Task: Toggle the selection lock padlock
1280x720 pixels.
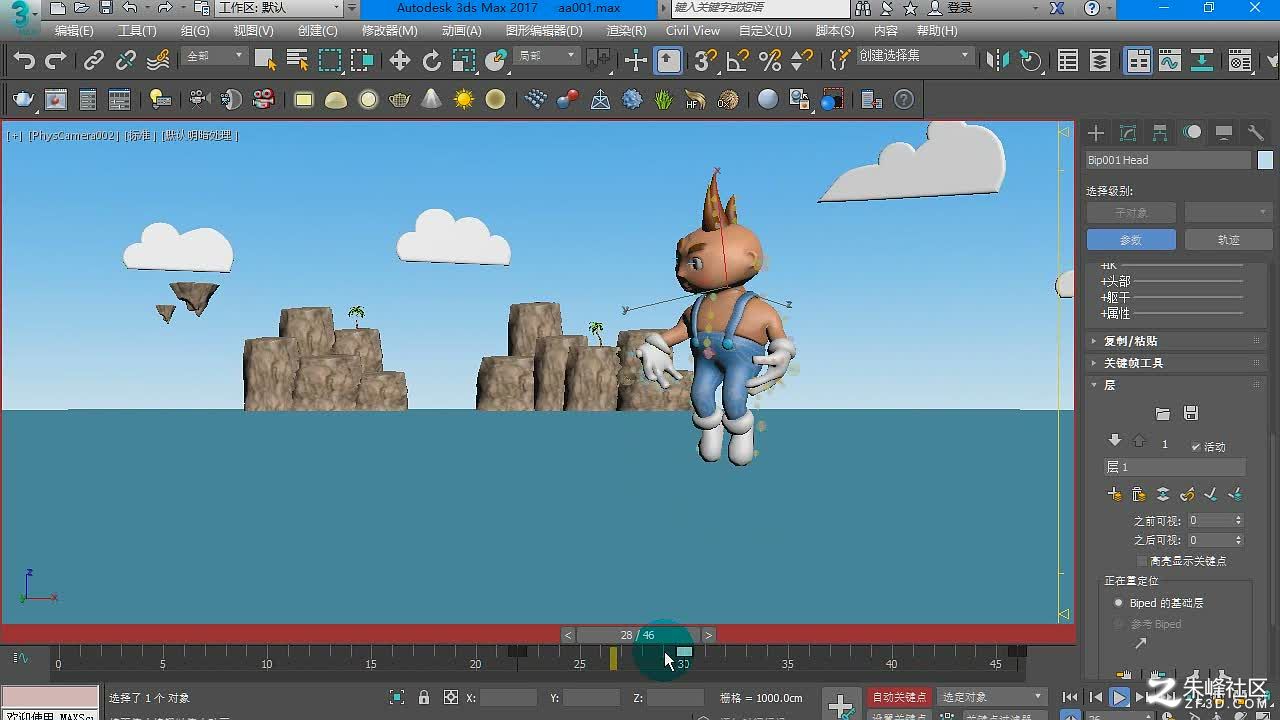Action: pyautogui.click(x=424, y=697)
